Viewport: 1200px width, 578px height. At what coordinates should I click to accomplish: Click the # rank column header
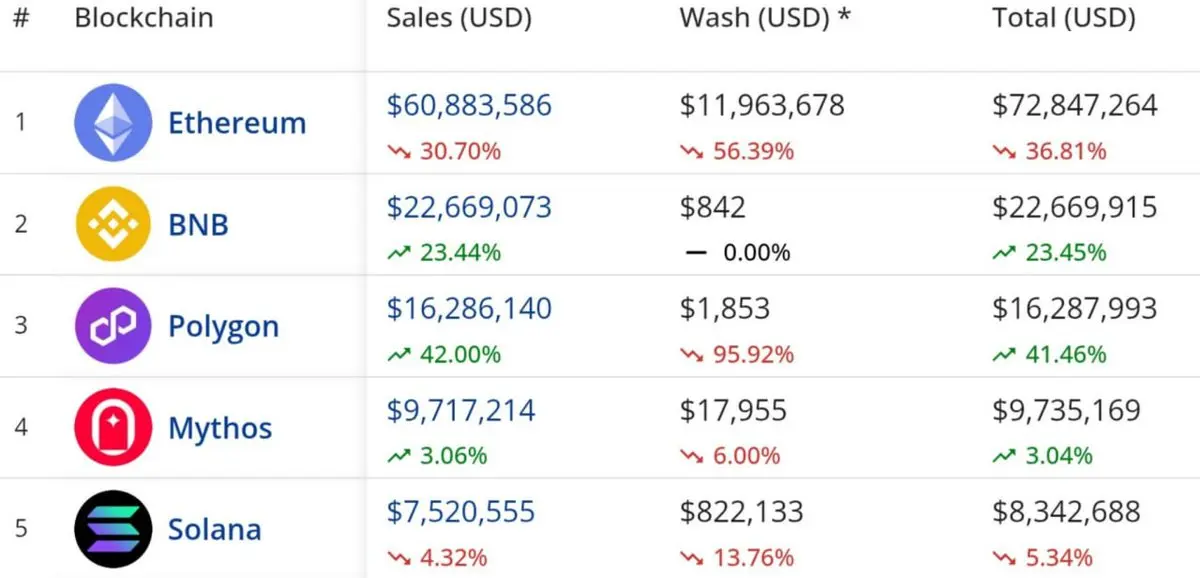[x=22, y=18]
